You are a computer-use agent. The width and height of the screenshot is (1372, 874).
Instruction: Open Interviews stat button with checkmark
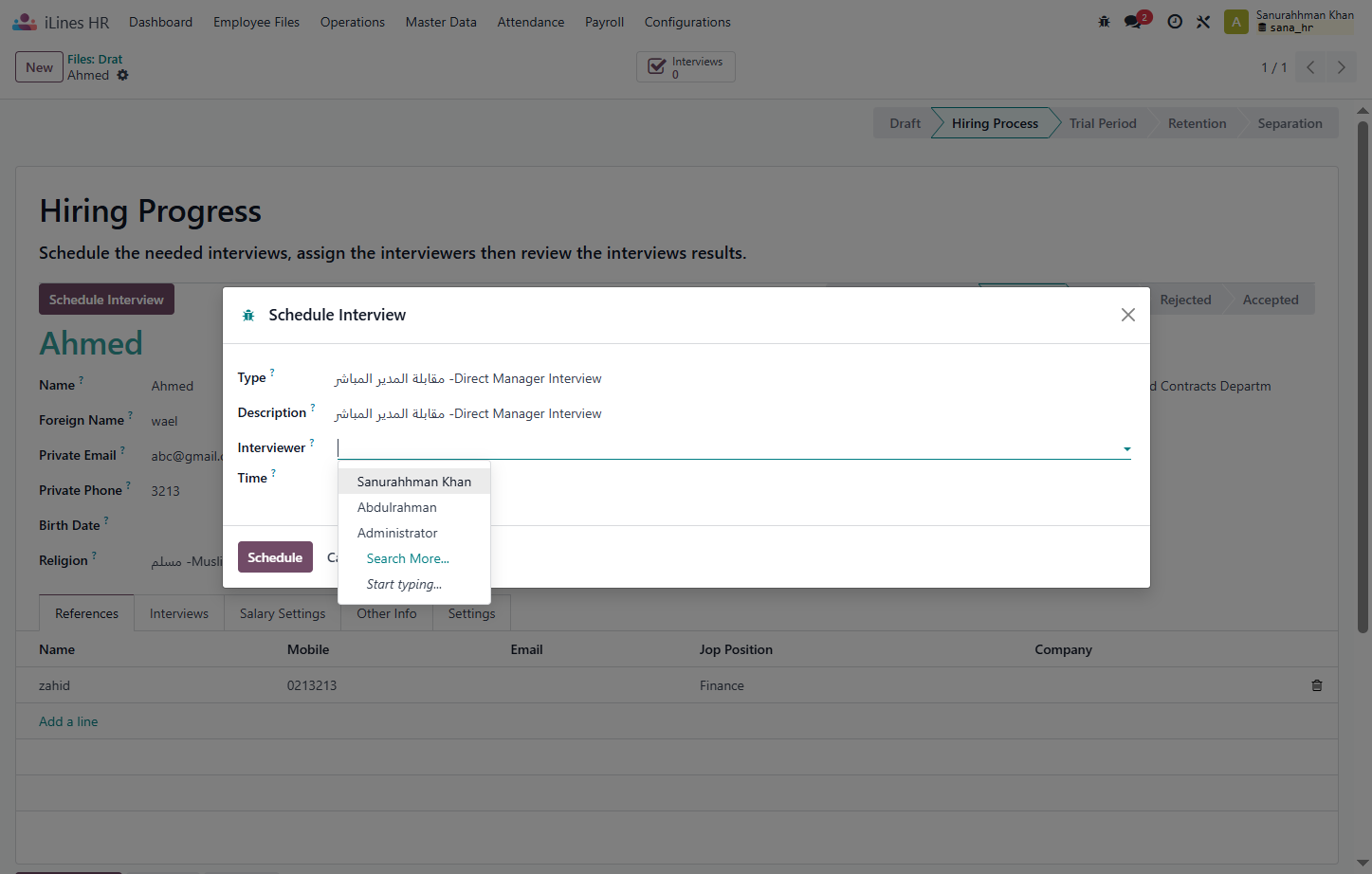pyautogui.click(x=686, y=67)
